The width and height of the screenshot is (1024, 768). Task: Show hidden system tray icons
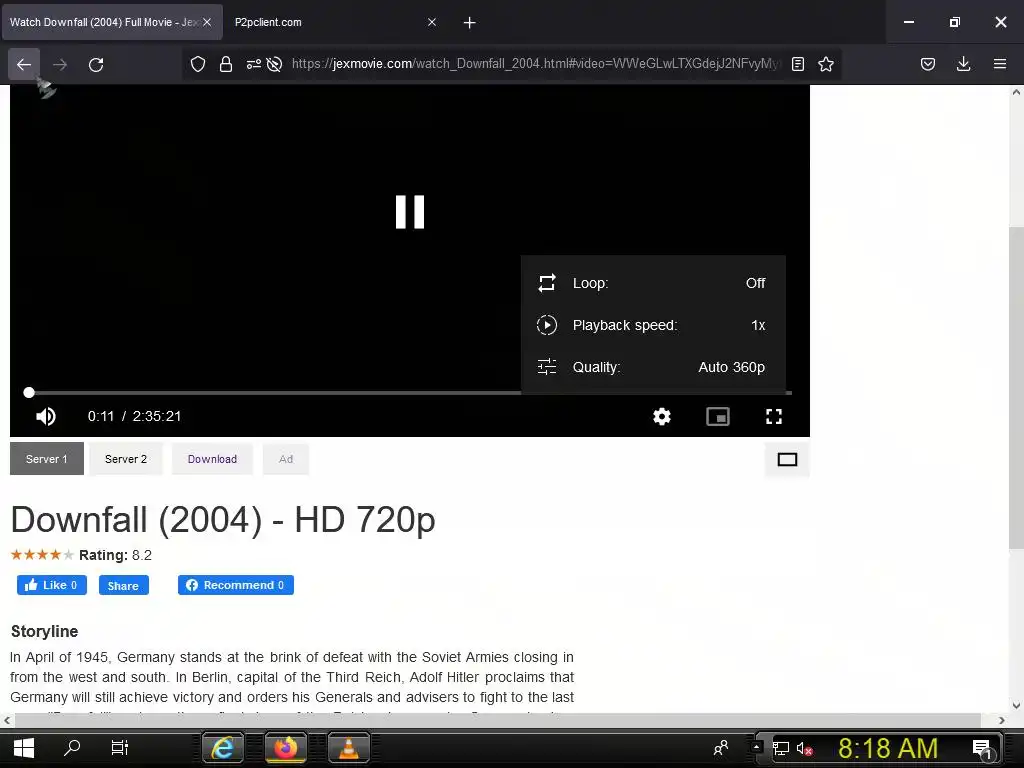point(756,746)
